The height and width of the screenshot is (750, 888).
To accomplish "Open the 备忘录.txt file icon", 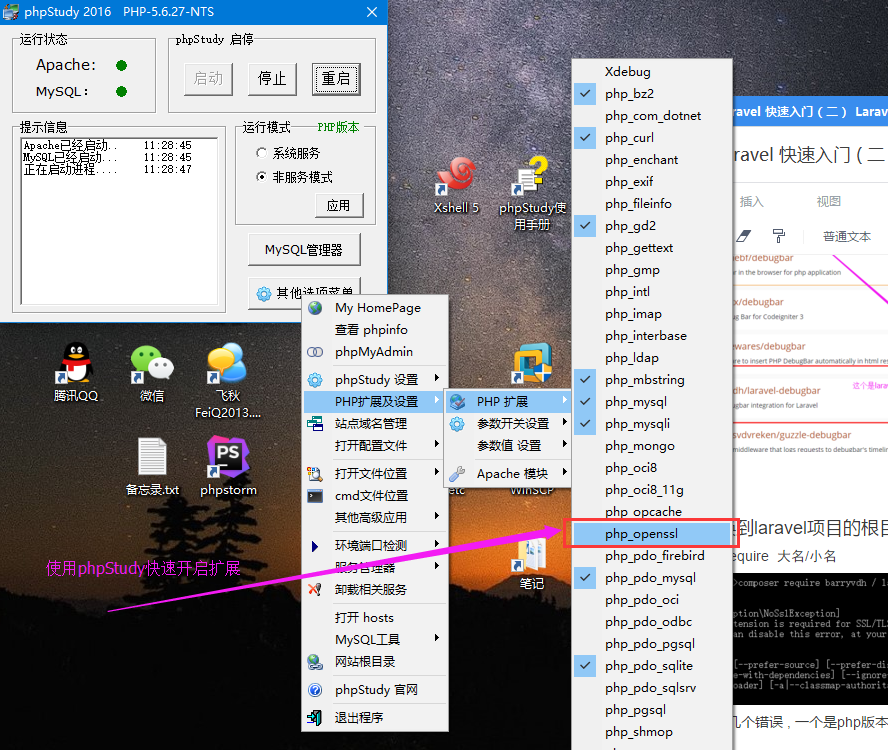I will 152,460.
